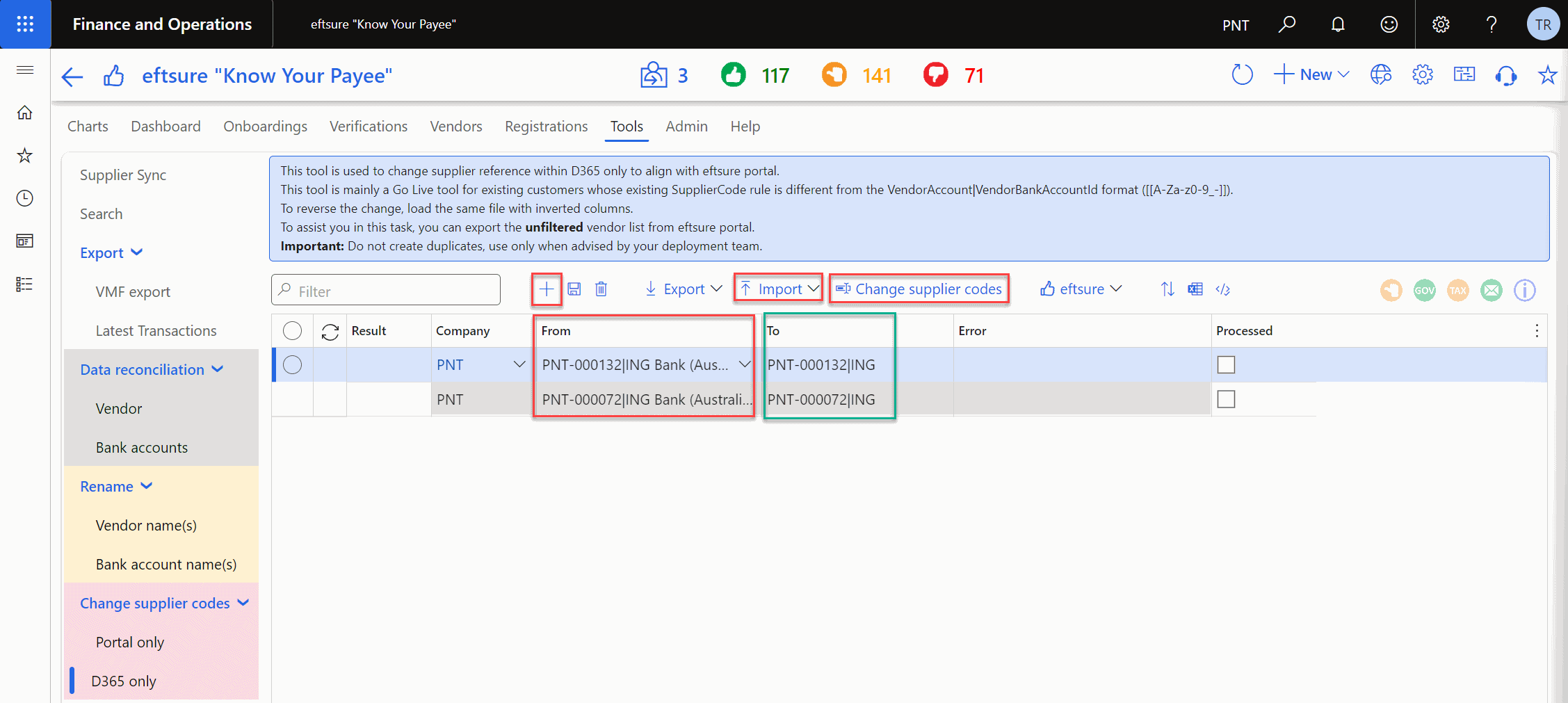
Task: Go back with the left arrow
Action: coord(72,76)
